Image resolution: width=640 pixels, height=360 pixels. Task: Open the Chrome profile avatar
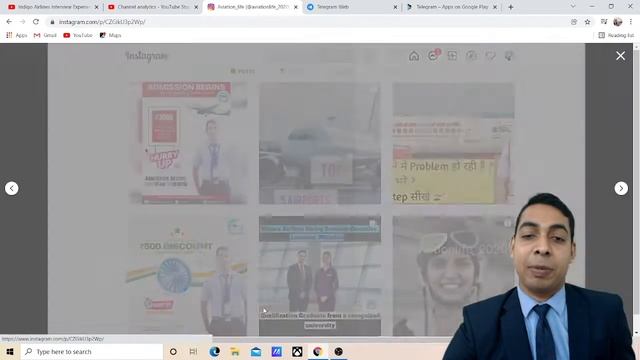[618, 22]
